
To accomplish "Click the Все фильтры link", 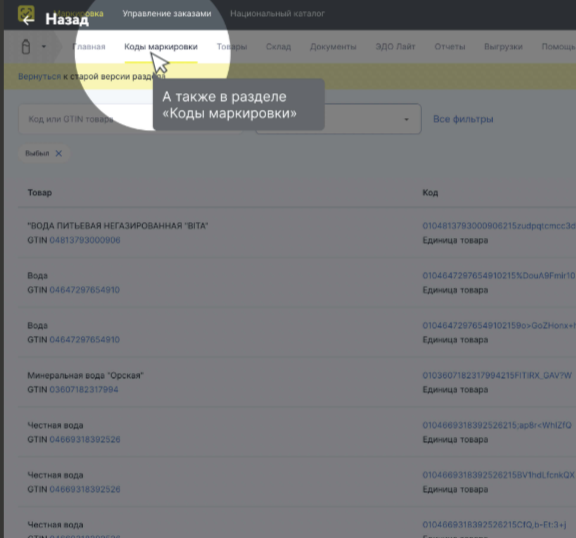I will click(x=463, y=119).
